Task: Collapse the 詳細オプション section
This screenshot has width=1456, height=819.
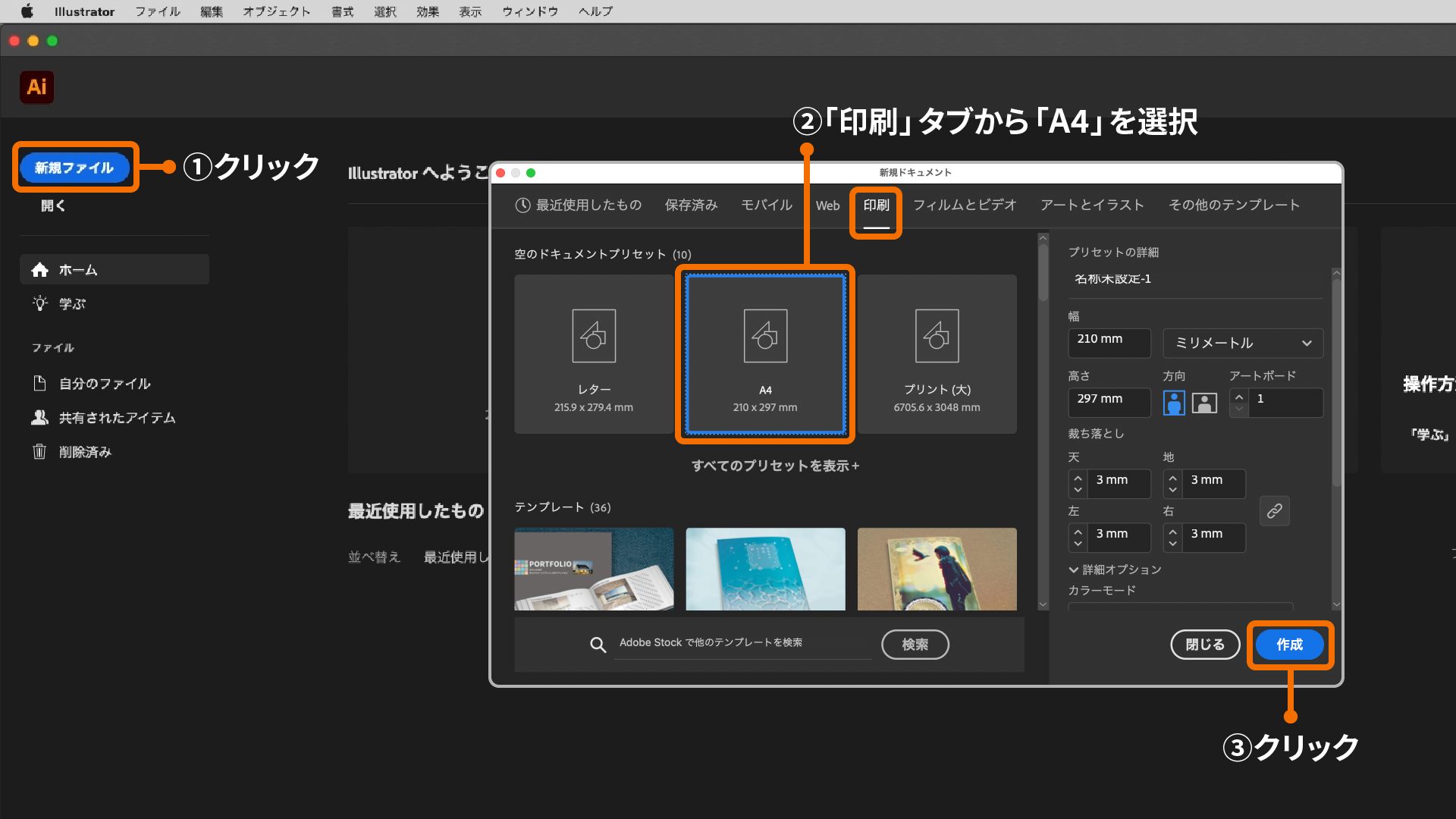Action: pos(1115,570)
